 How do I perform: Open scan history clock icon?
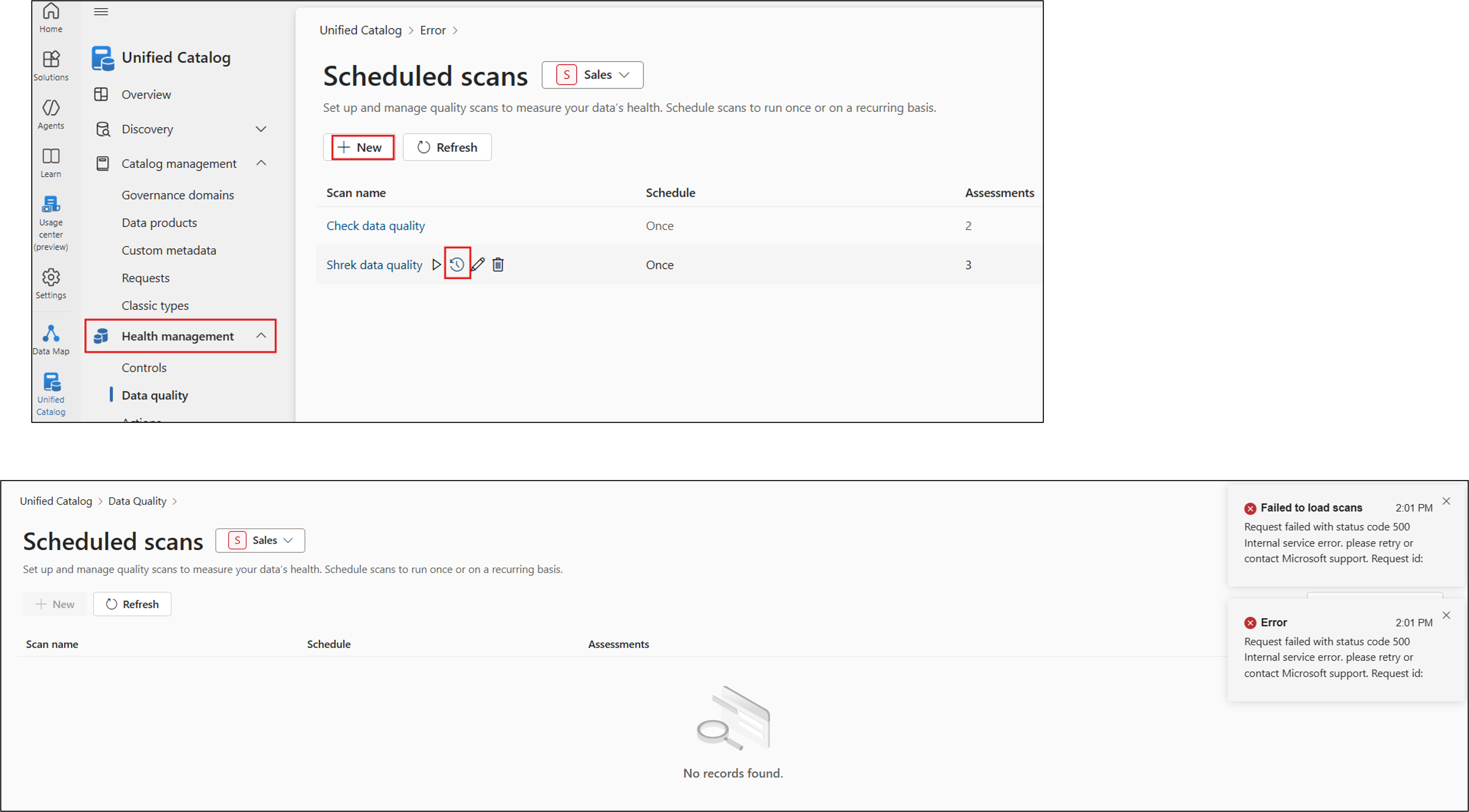coord(457,265)
